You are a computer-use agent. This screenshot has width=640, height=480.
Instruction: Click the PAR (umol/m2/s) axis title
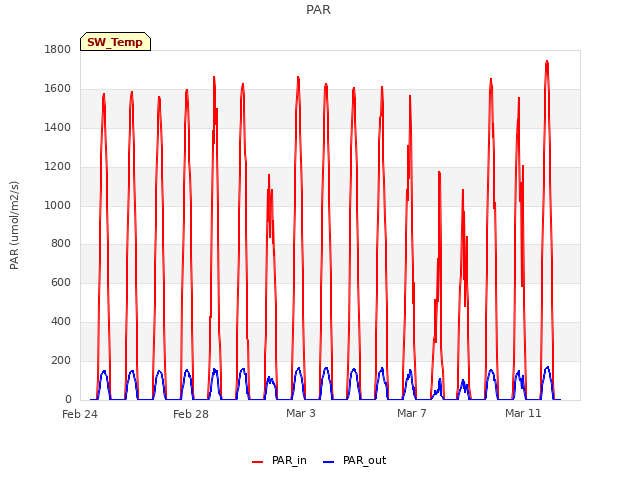point(14,225)
